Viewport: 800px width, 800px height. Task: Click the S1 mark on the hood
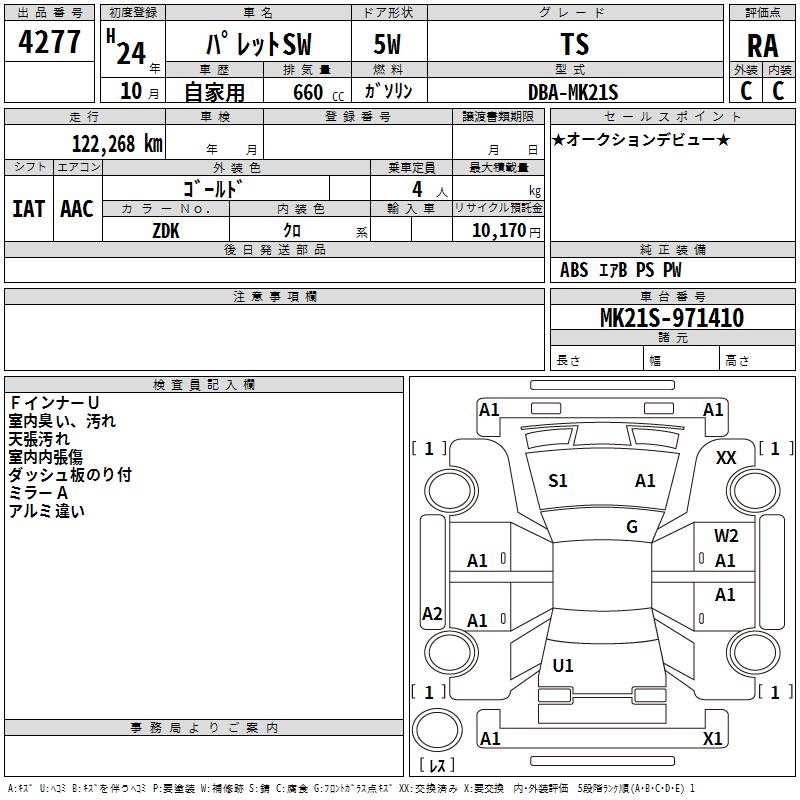(558, 481)
